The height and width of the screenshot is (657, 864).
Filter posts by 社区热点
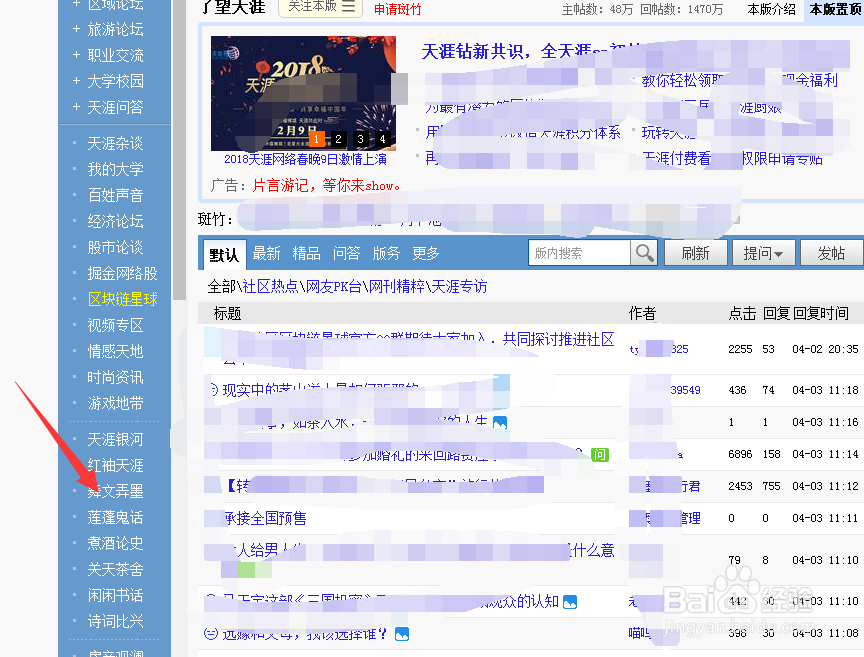[x=270, y=287]
